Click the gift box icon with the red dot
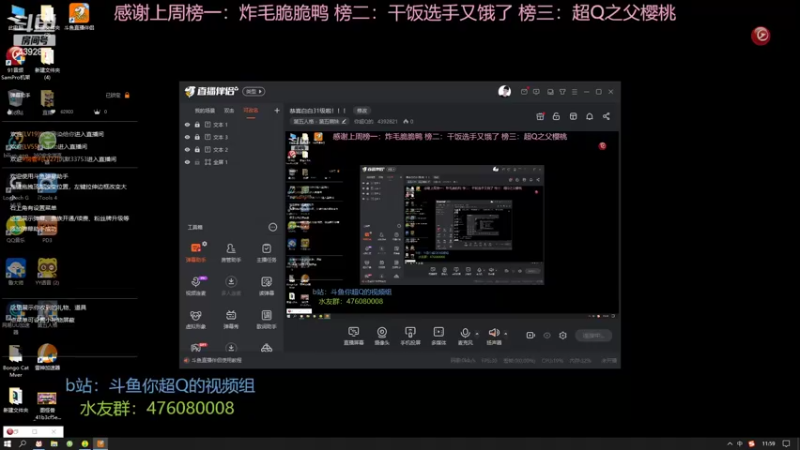800x450 pixels. point(540,116)
